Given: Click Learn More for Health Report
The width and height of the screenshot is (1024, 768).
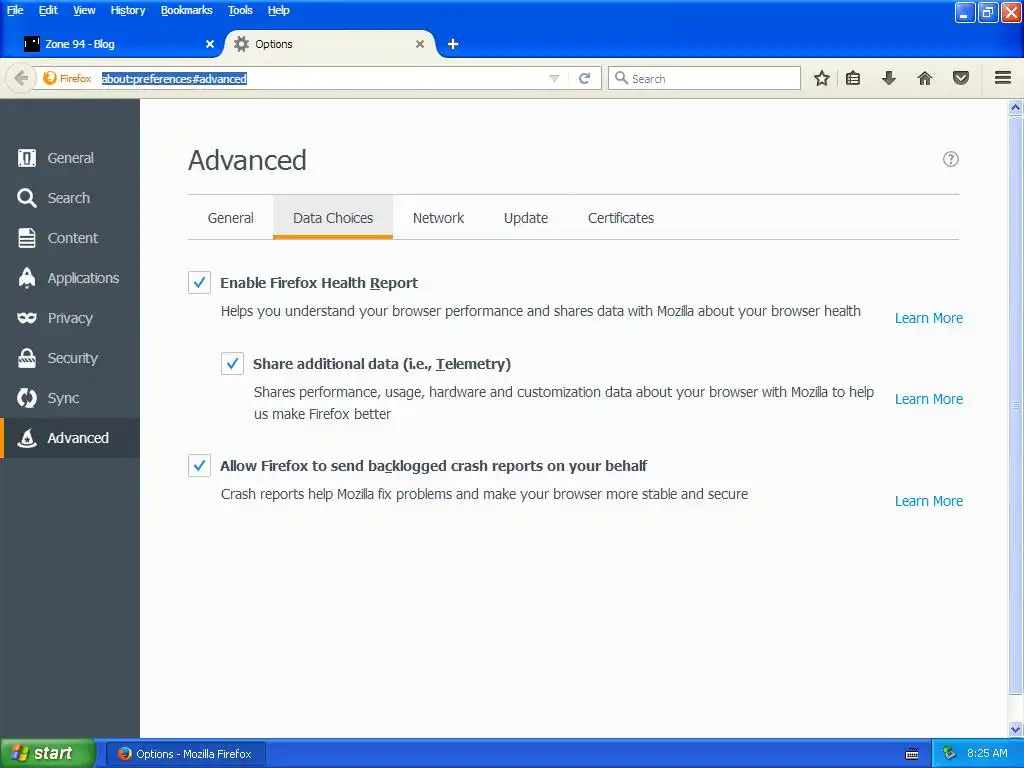Looking at the screenshot, I should tap(929, 318).
